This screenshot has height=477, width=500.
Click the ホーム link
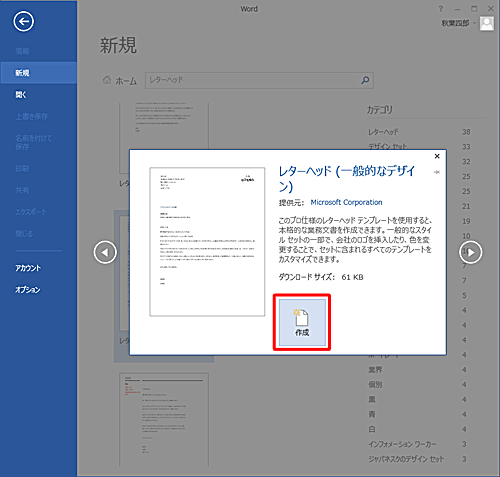[126, 81]
